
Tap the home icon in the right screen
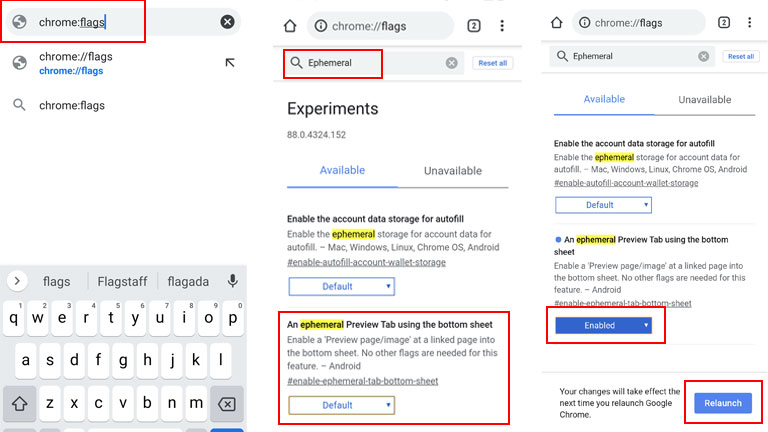tap(556, 23)
